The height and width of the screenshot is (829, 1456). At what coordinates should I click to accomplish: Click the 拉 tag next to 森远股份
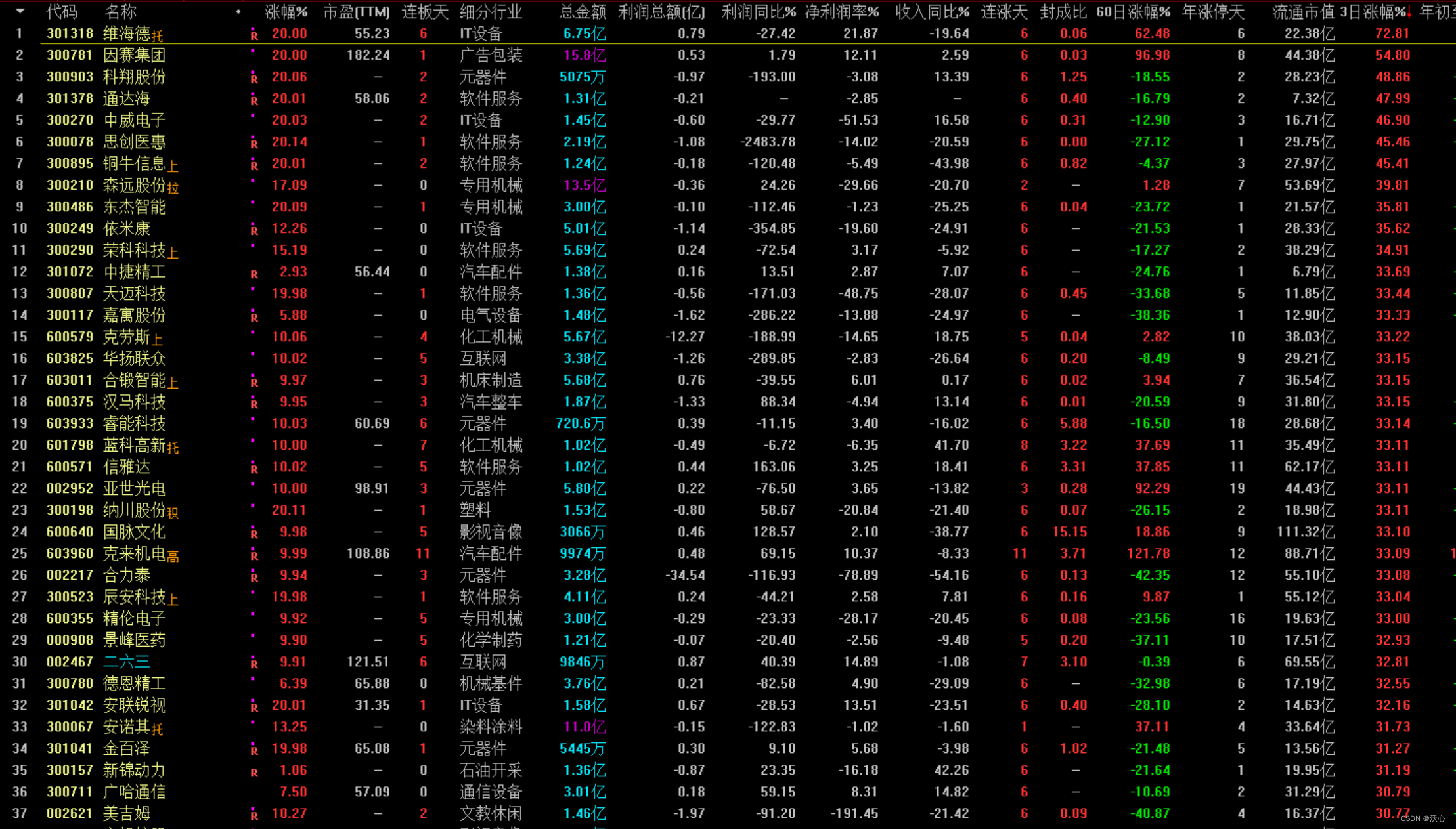[x=173, y=188]
